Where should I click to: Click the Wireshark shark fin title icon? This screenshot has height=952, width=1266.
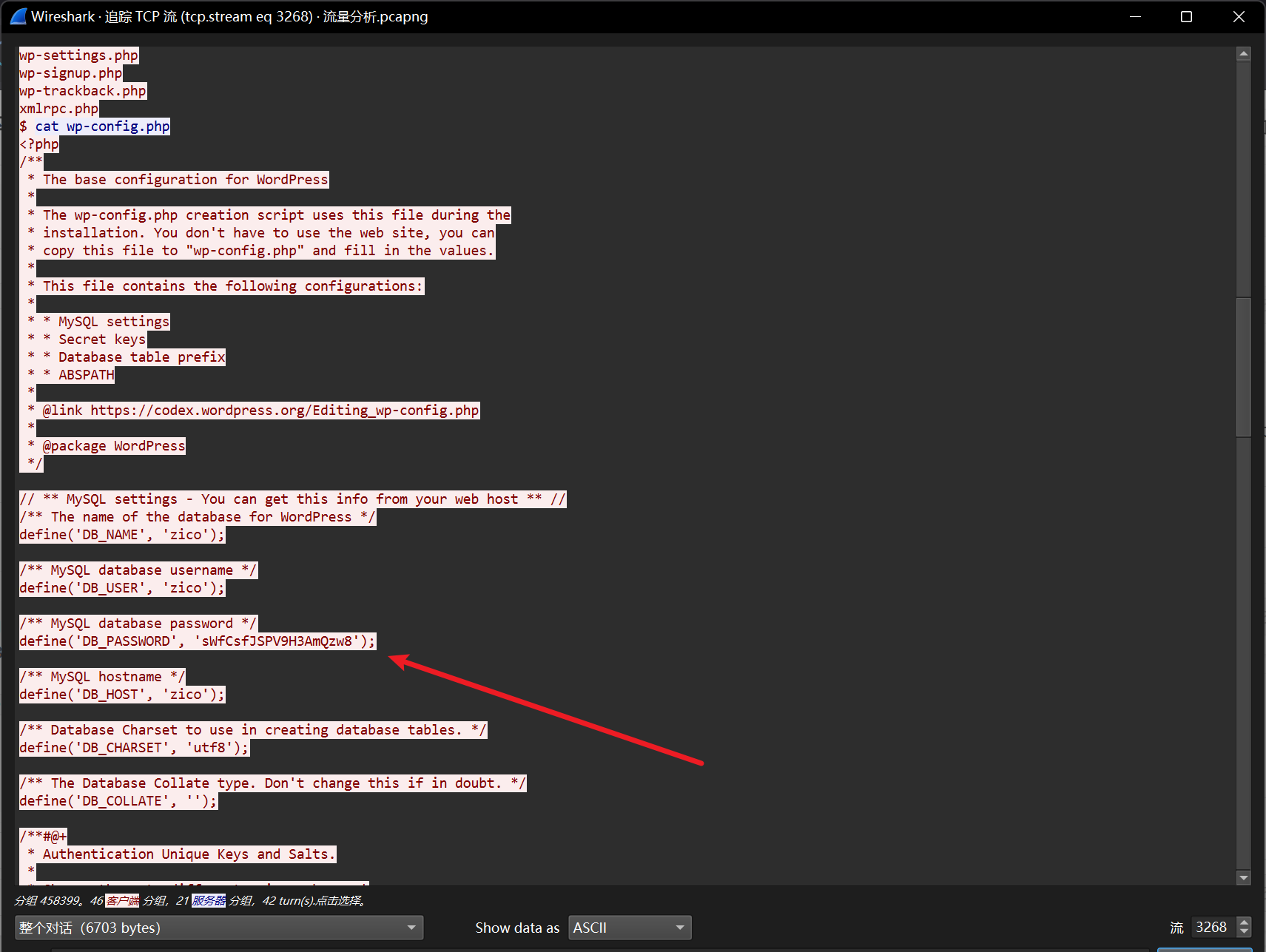[18, 16]
